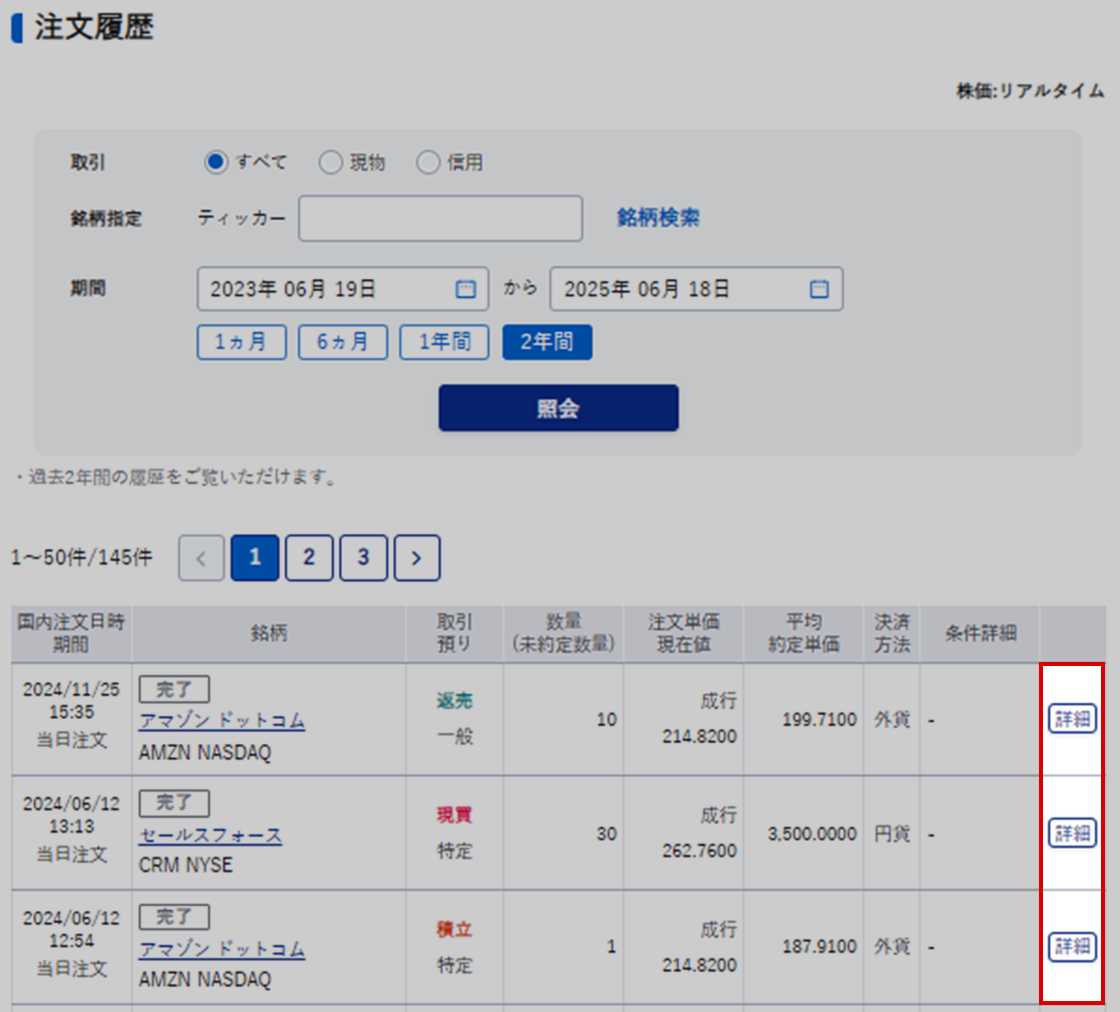Select 現物 radio button

click(330, 163)
